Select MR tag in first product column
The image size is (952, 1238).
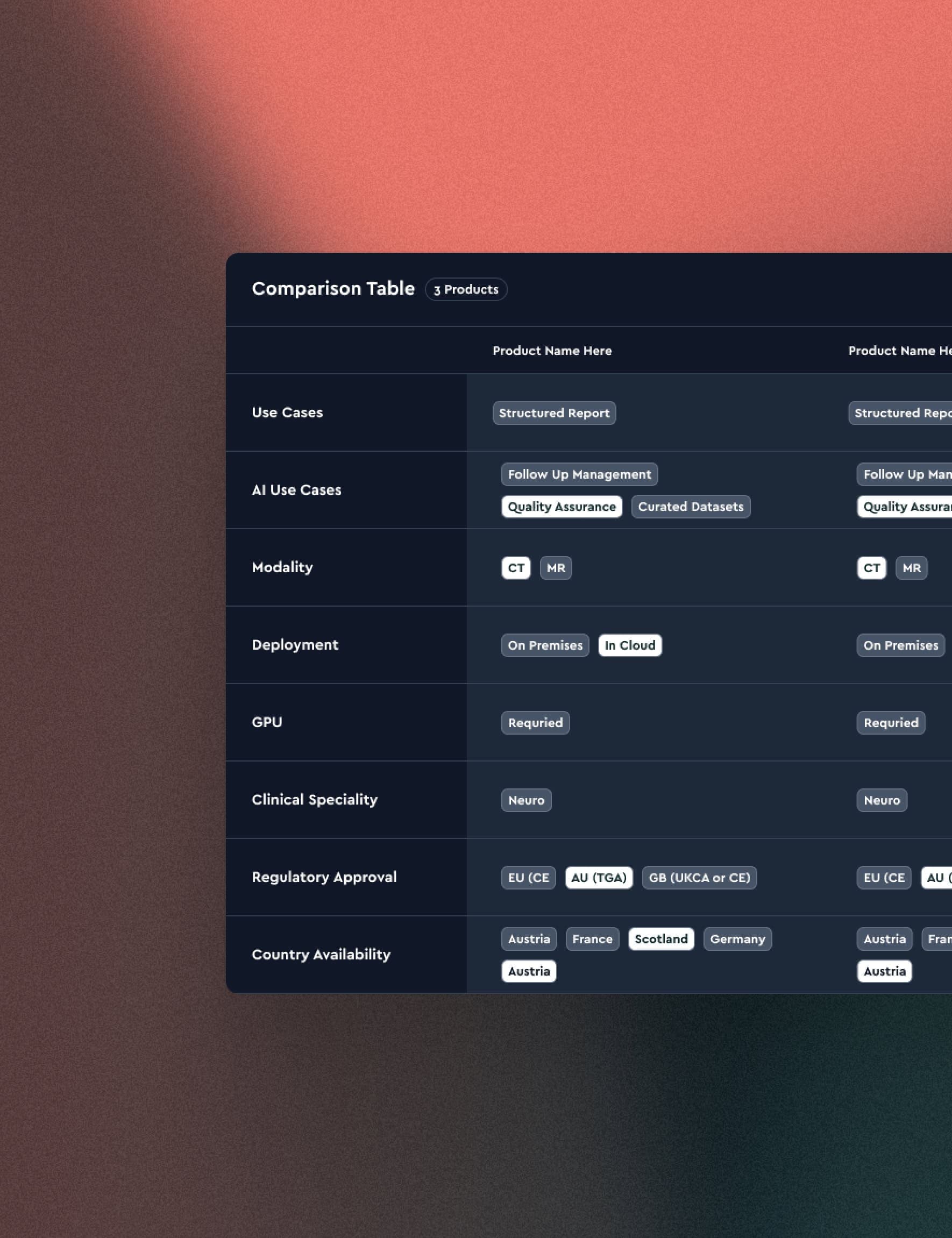(x=556, y=568)
